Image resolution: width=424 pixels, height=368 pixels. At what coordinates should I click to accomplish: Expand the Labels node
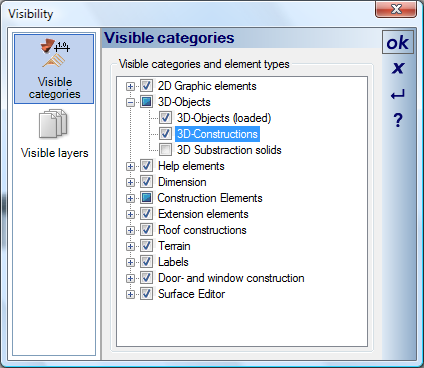130,262
